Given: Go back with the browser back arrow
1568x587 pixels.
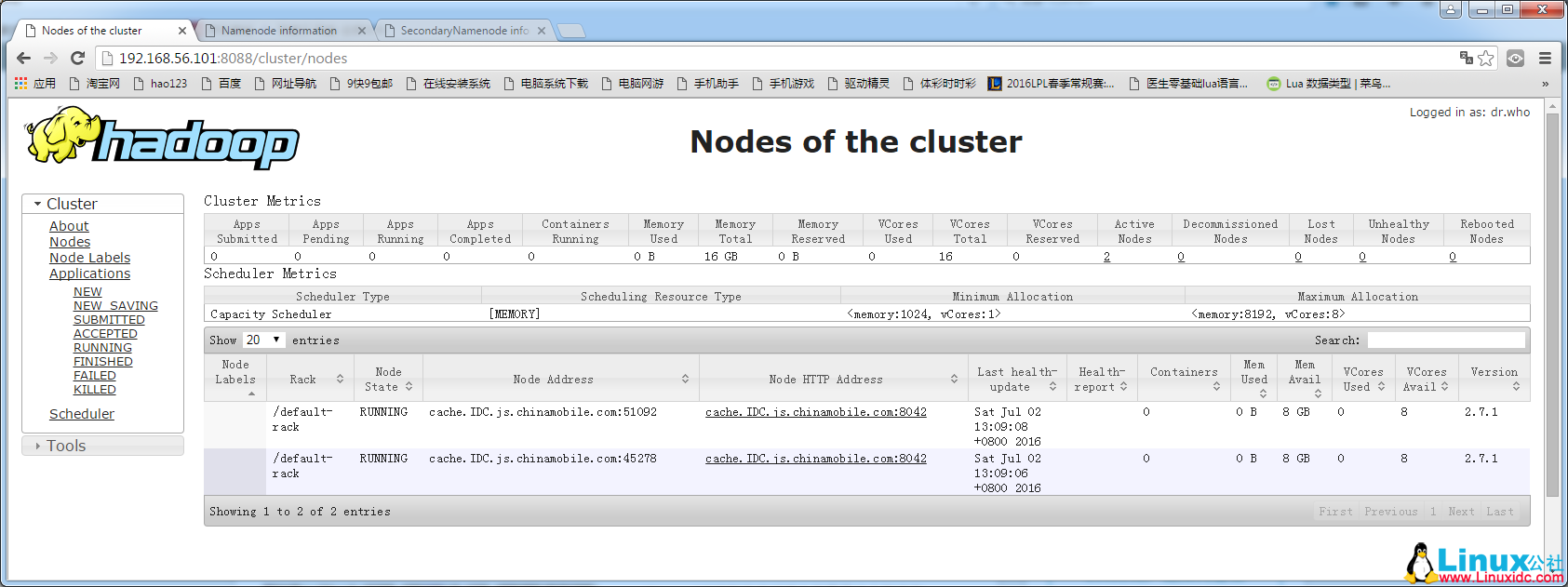Looking at the screenshot, I should point(24,58).
